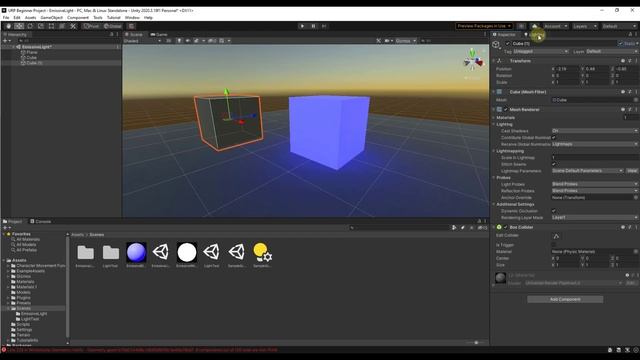The height and width of the screenshot is (360, 640).
Task: Toggle Contribute Global Illumination checkbox
Action: [554, 138]
